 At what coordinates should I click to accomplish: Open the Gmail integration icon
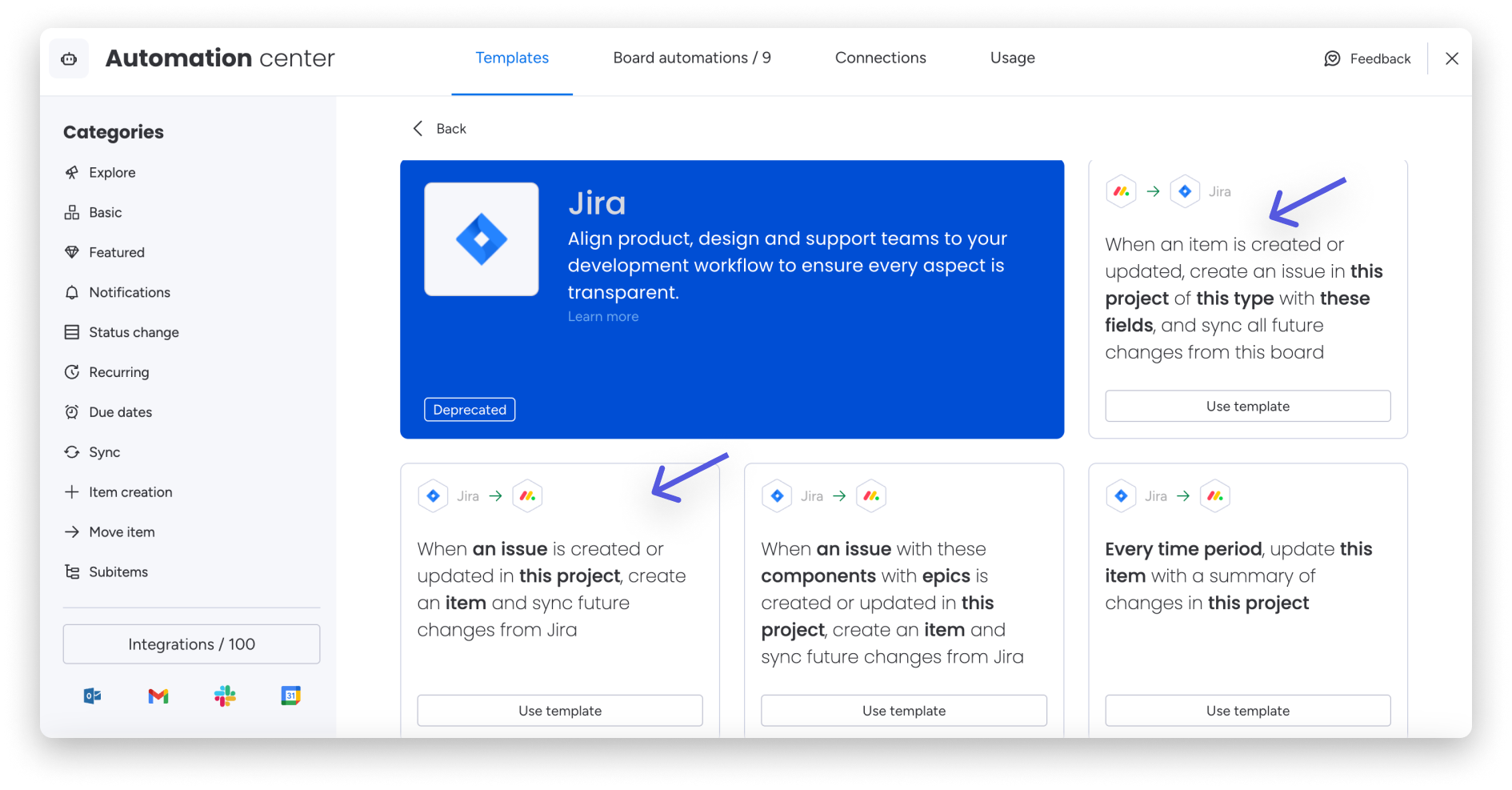(x=158, y=696)
